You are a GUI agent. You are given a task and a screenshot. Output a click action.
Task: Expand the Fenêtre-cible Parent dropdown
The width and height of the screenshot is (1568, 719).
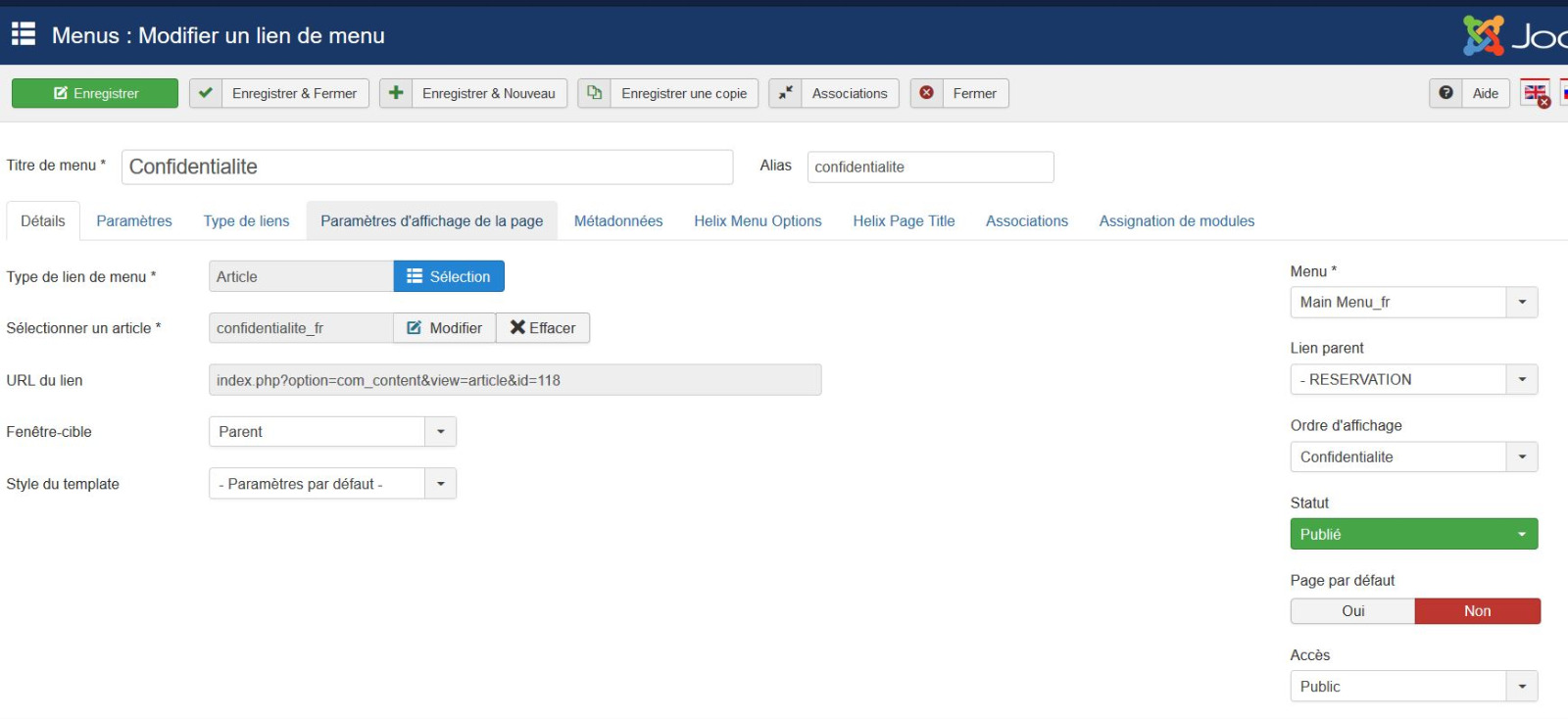pos(440,432)
